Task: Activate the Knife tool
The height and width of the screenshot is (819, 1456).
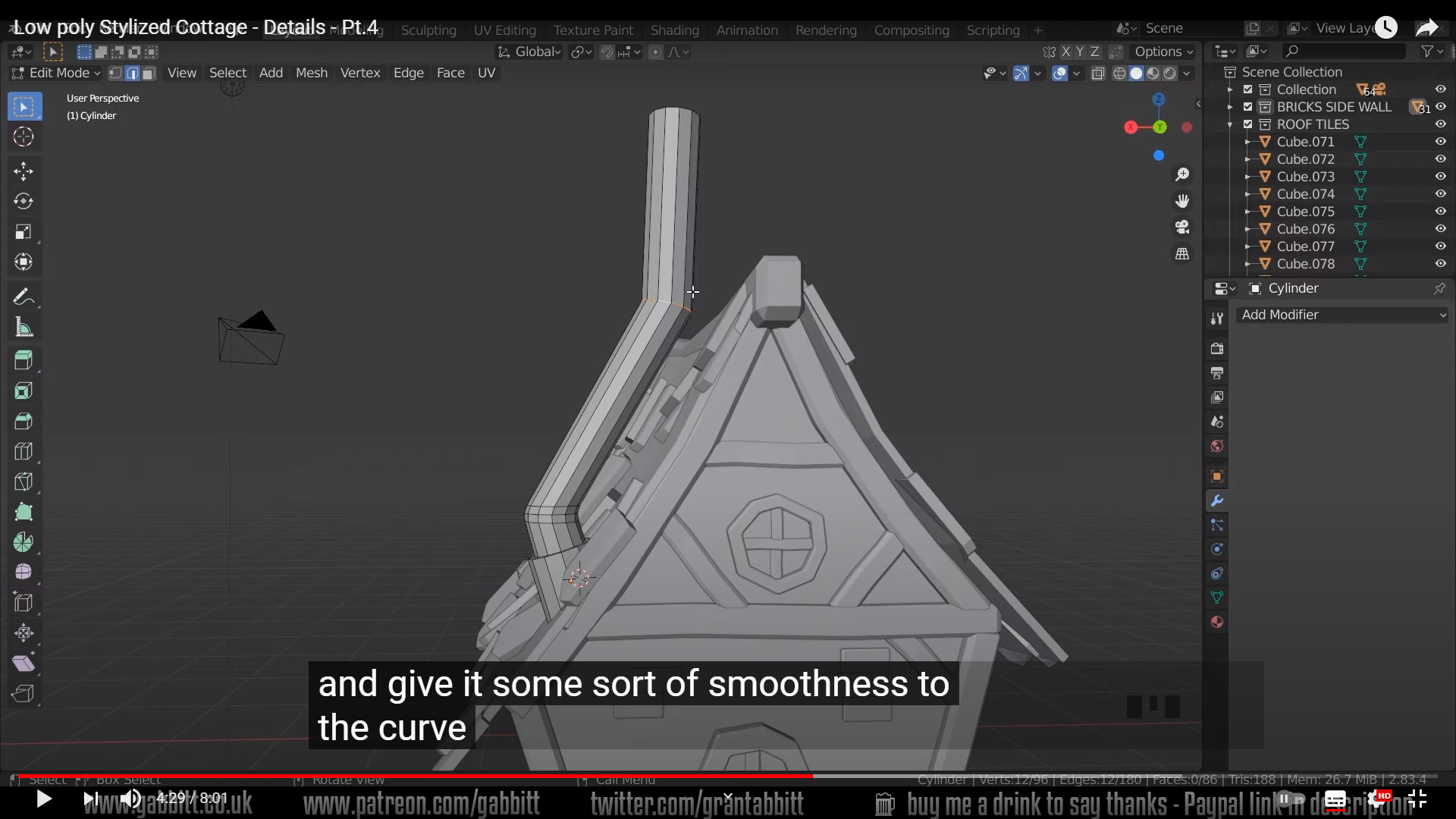Action: (x=24, y=482)
